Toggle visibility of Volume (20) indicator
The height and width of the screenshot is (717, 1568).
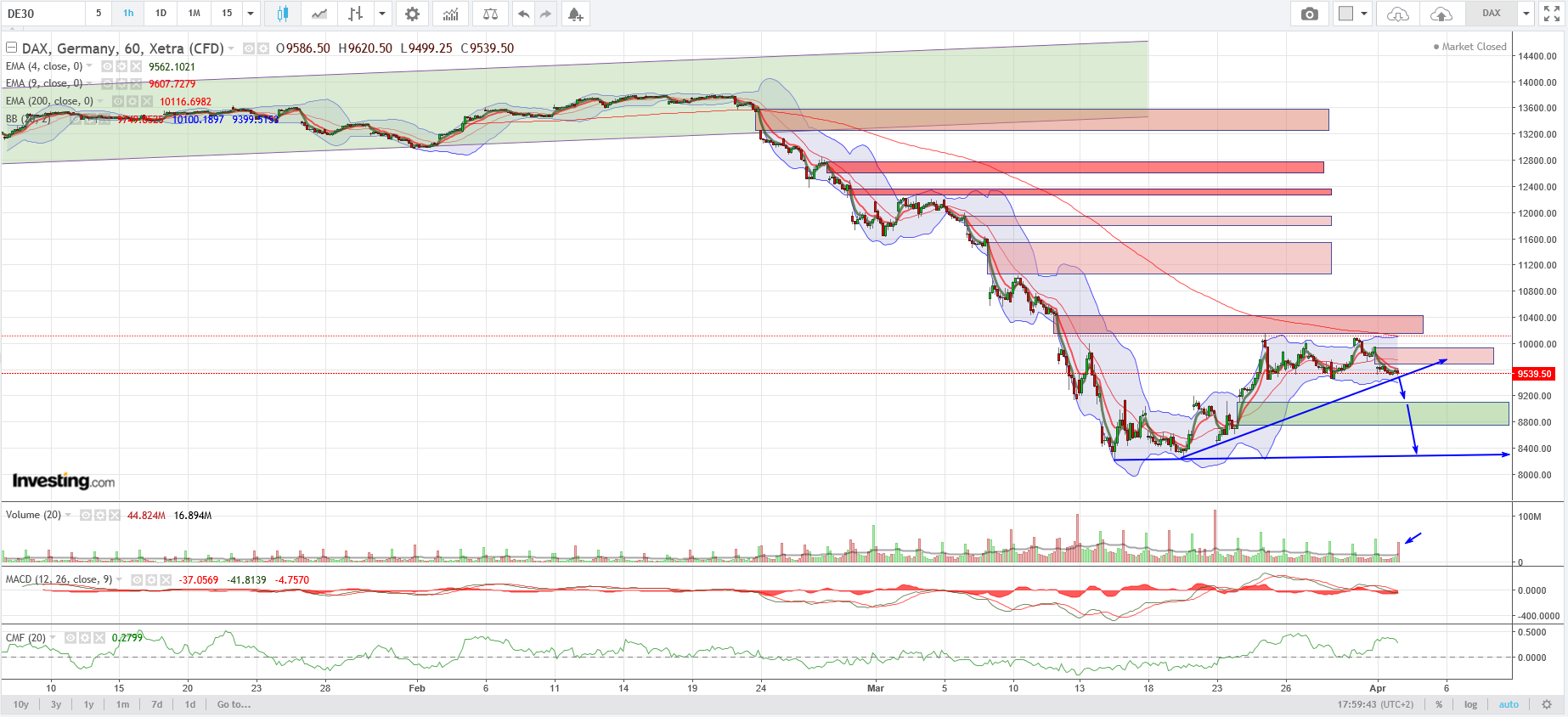tap(86, 515)
